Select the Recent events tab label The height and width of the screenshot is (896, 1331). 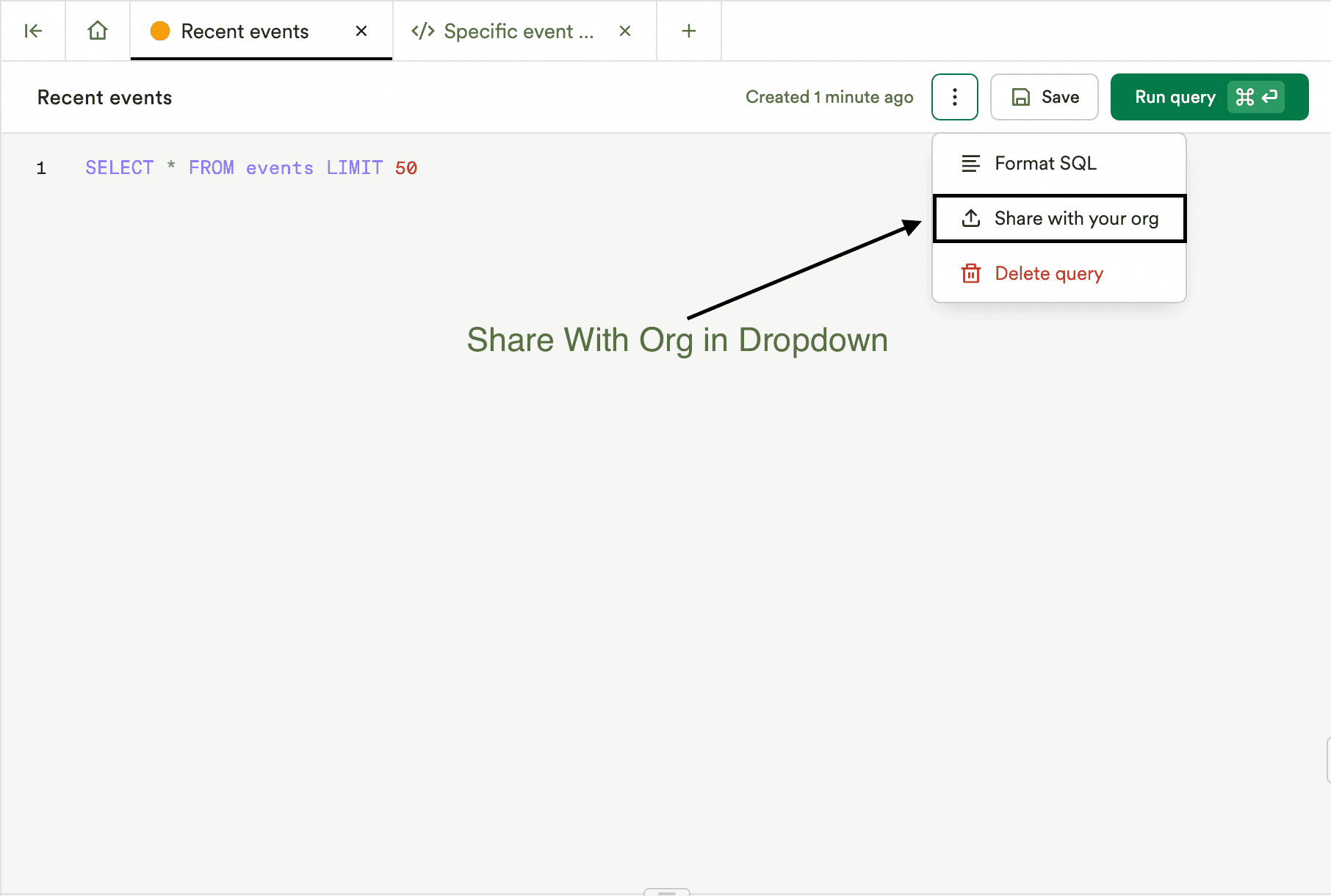click(245, 31)
